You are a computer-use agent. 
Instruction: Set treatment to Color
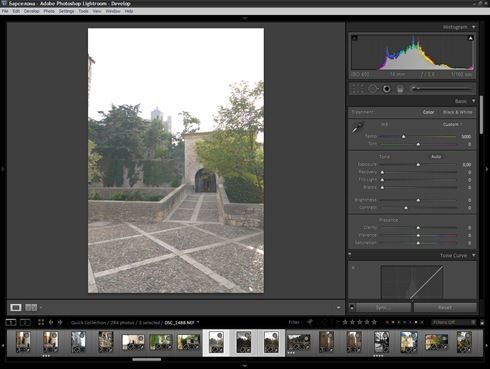[x=428, y=112]
